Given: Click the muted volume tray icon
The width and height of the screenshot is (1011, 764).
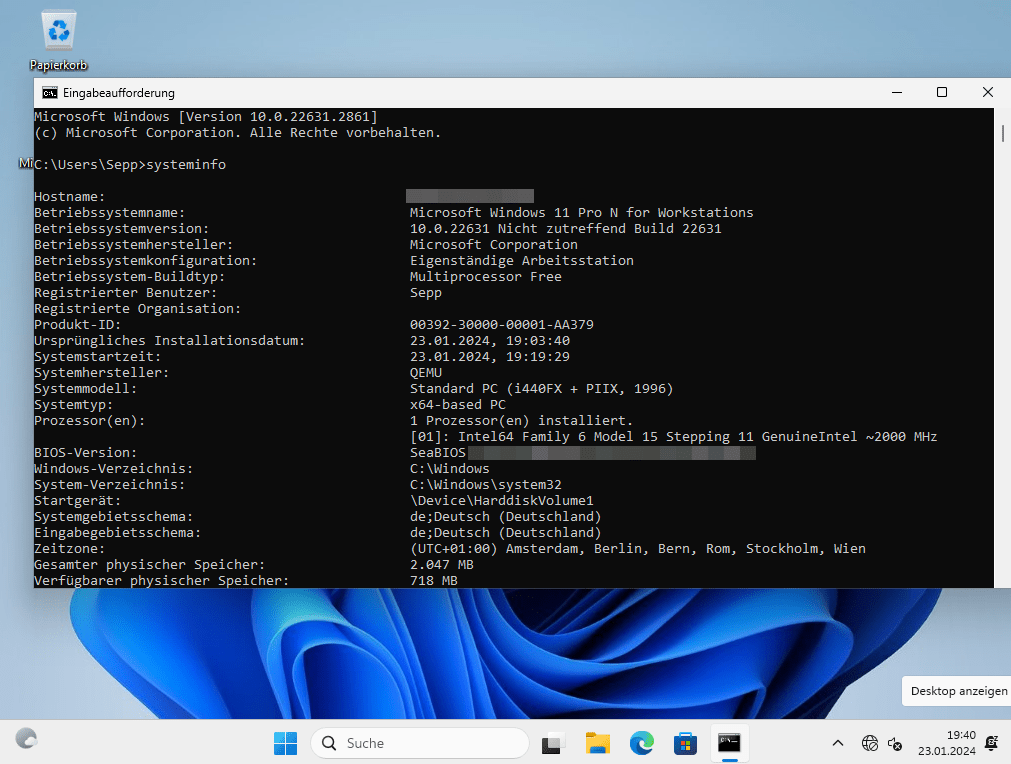Looking at the screenshot, I should [x=894, y=743].
